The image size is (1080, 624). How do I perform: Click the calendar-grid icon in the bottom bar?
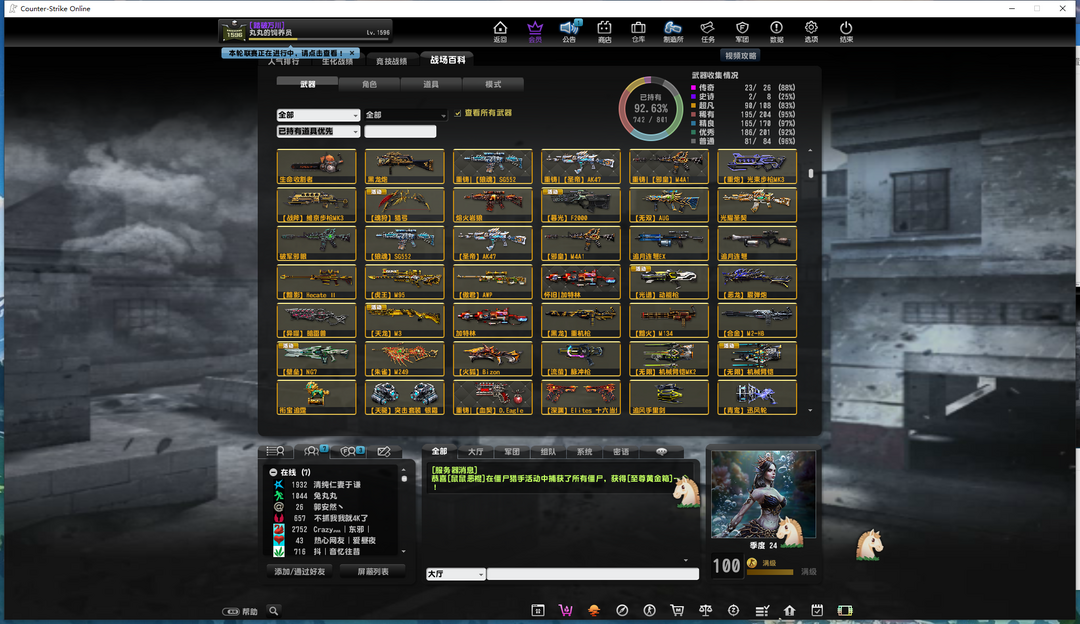[538, 610]
